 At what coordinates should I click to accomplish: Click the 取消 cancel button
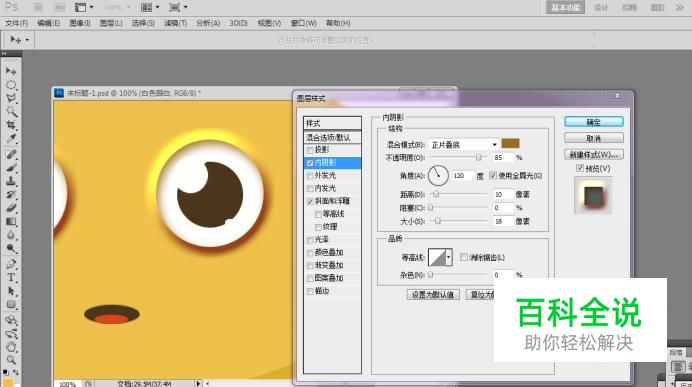(x=594, y=138)
